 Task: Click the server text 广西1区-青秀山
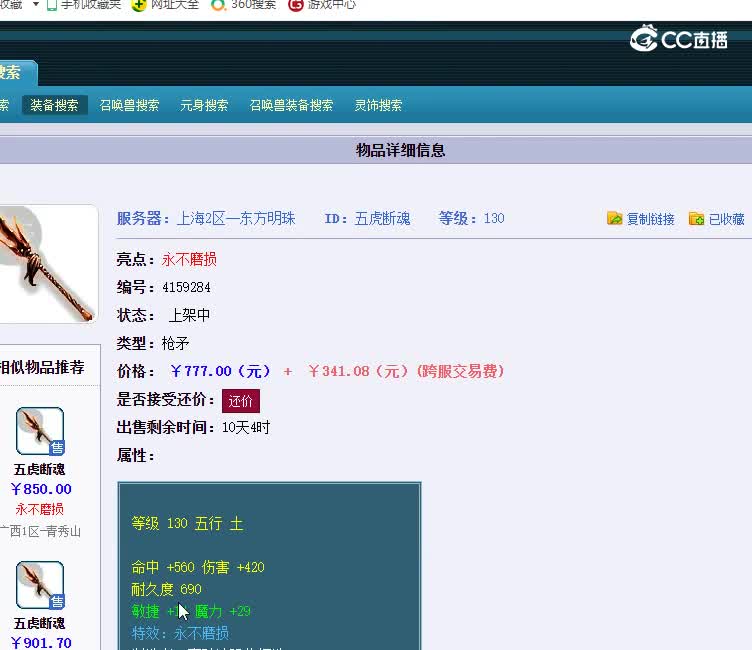(x=40, y=532)
